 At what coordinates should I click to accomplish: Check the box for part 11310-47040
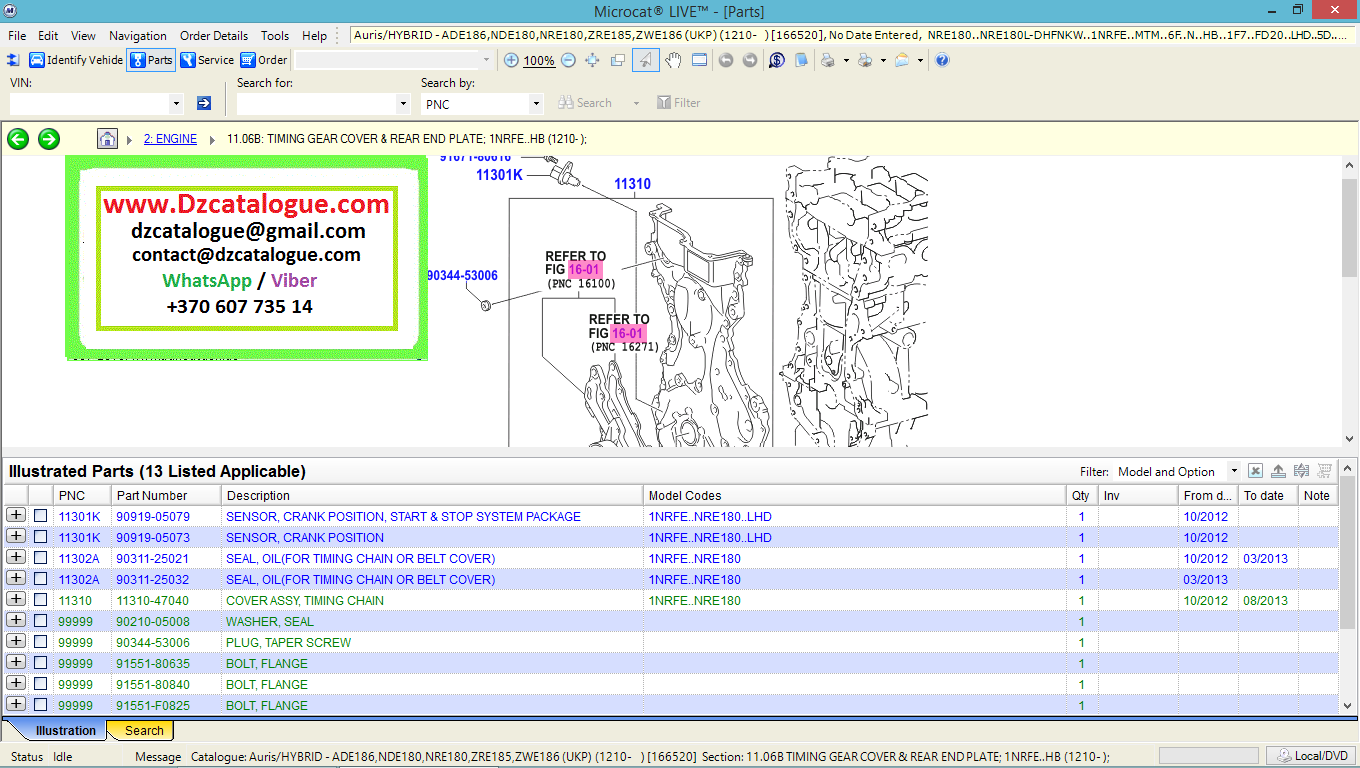[40, 600]
